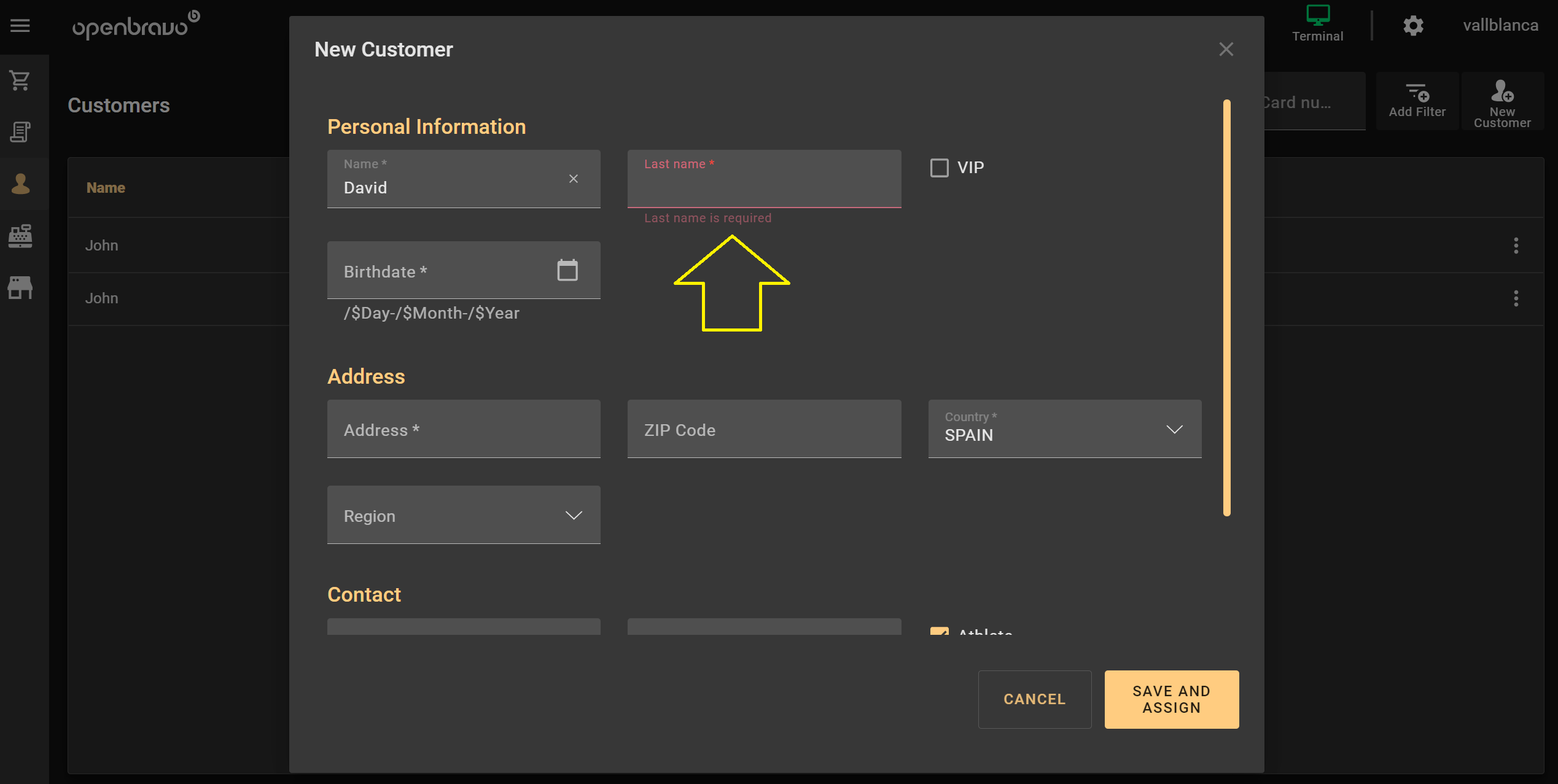Close the New Customer dialog

(1226, 49)
